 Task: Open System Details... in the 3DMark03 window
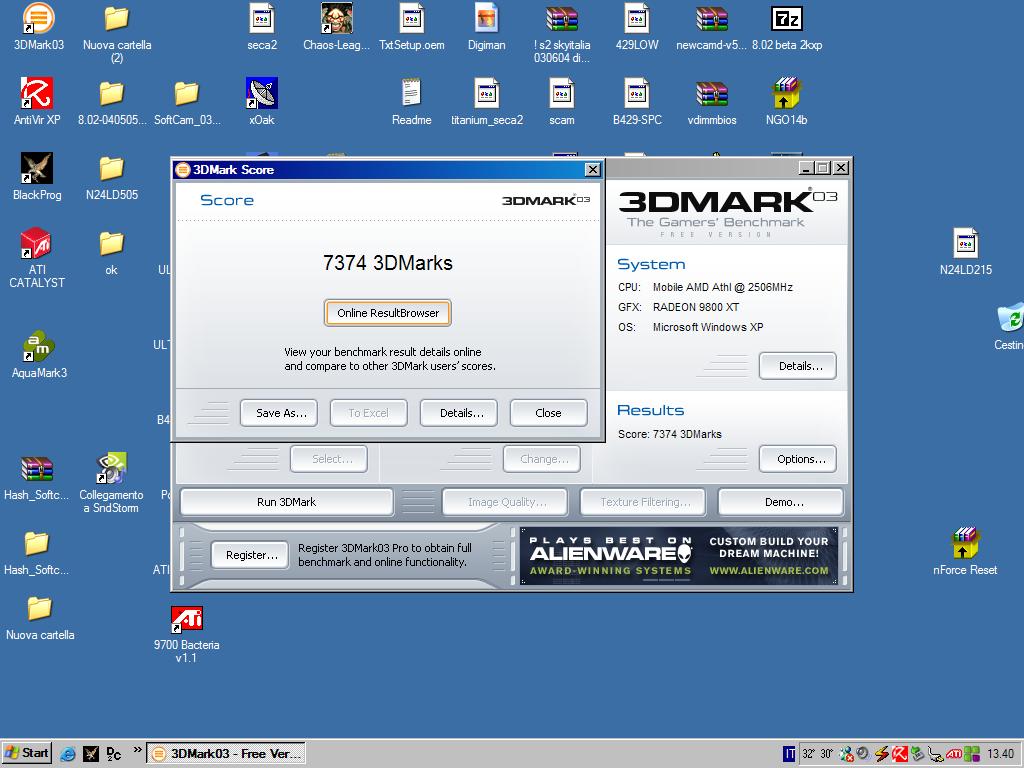798,366
